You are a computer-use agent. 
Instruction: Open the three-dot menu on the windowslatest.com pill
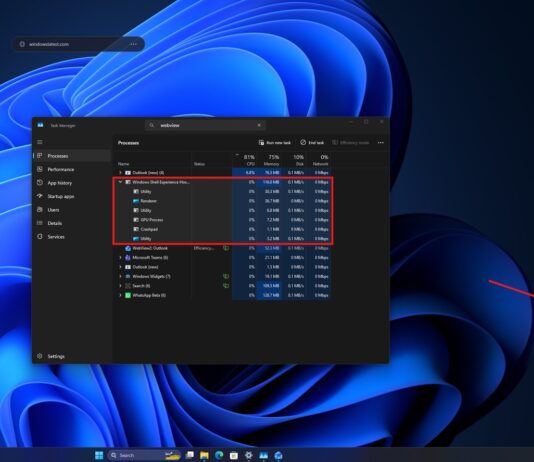[x=133, y=44]
